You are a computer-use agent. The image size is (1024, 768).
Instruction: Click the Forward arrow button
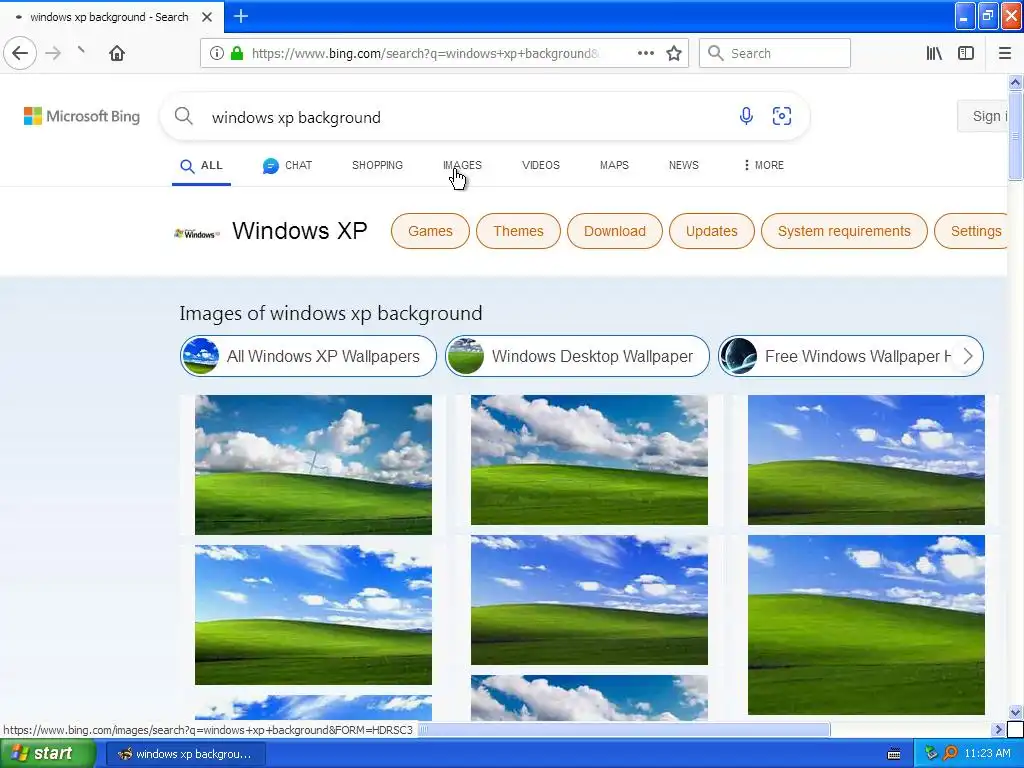(53, 53)
